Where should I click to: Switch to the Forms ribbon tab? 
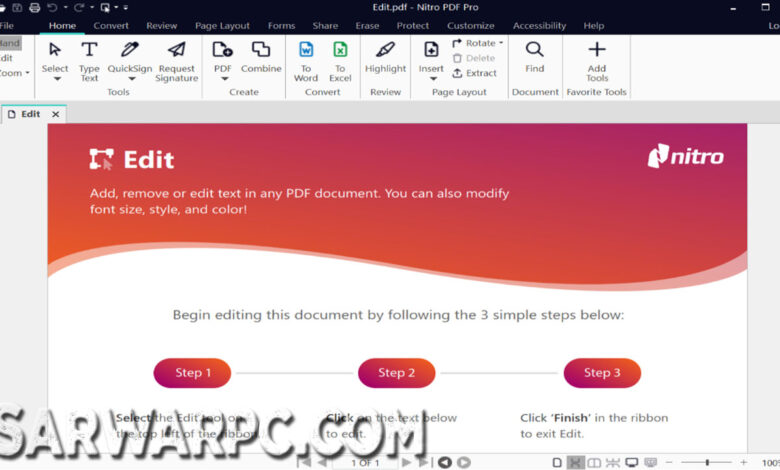coord(282,25)
